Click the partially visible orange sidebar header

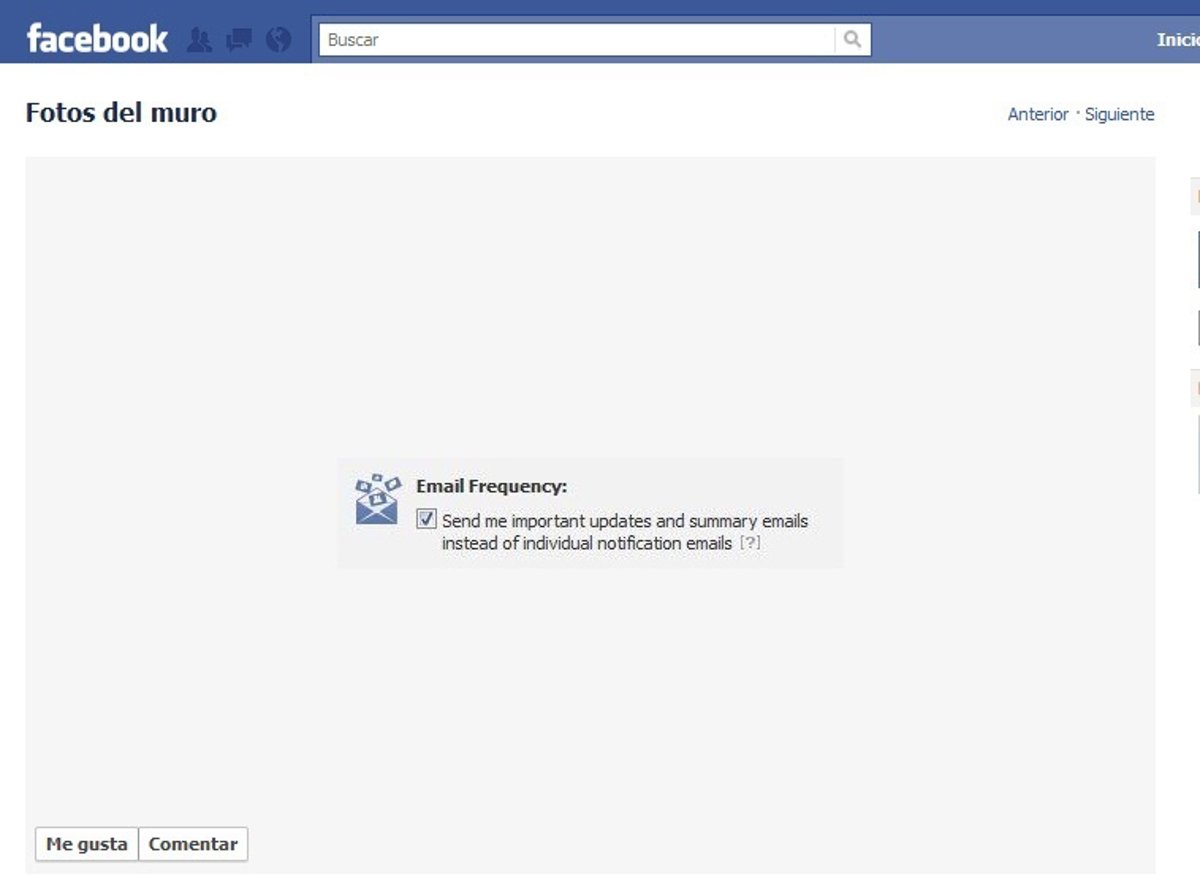pos(1194,197)
